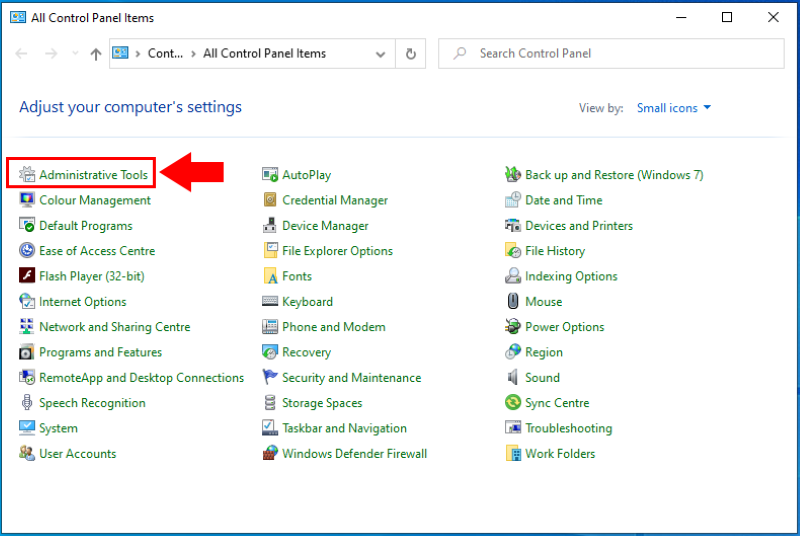This screenshot has height=536, width=800.
Task: Open the recent locations dropdown arrow
Action: pos(75,53)
